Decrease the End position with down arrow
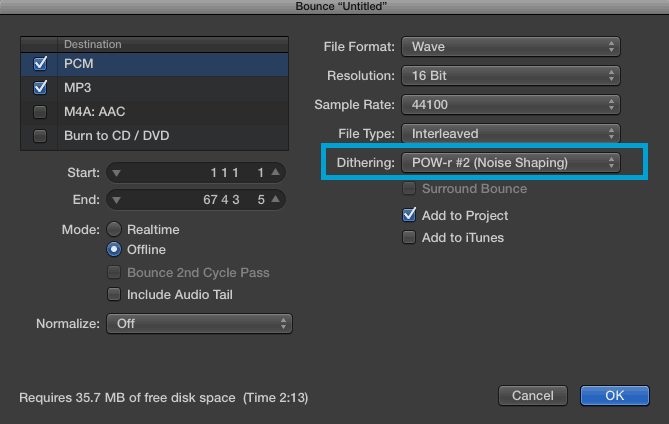Image resolution: width=669 pixels, height=424 pixels. tap(116, 200)
